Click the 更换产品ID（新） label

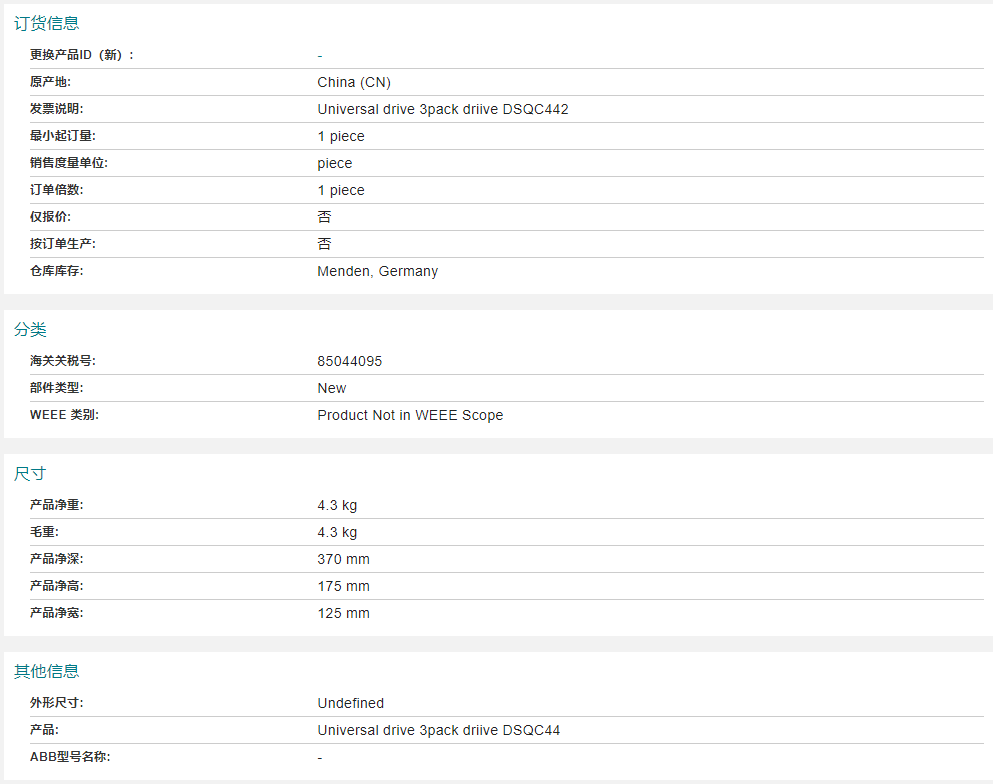82,55
